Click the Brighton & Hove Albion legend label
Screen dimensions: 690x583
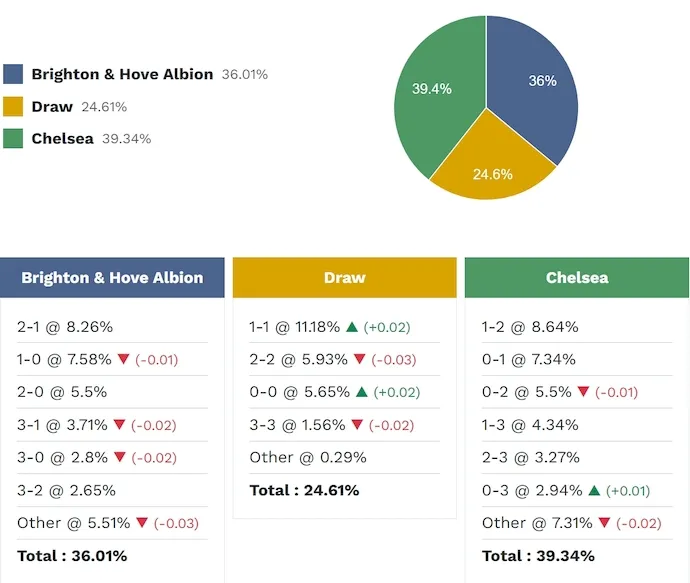point(122,74)
